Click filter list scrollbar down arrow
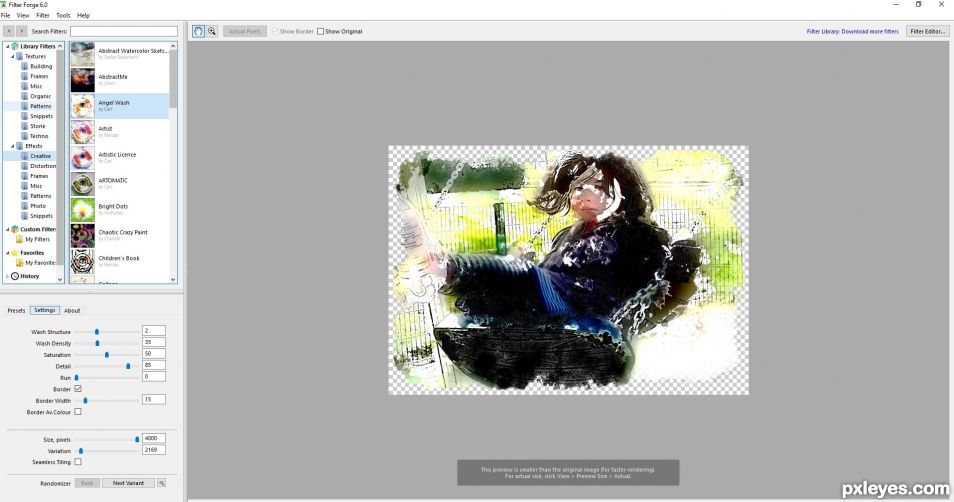 coord(173,279)
